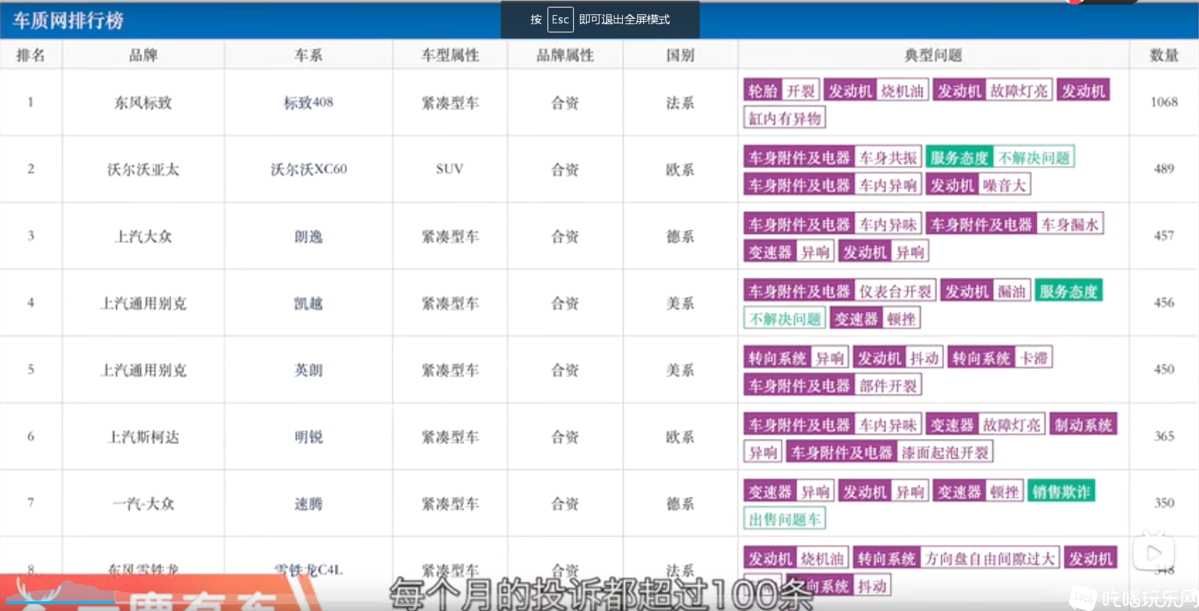Click the 发动机 抖动 tag
Image resolution: width=1199 pixels, height=611 pixels.
[x=898, y=358]
